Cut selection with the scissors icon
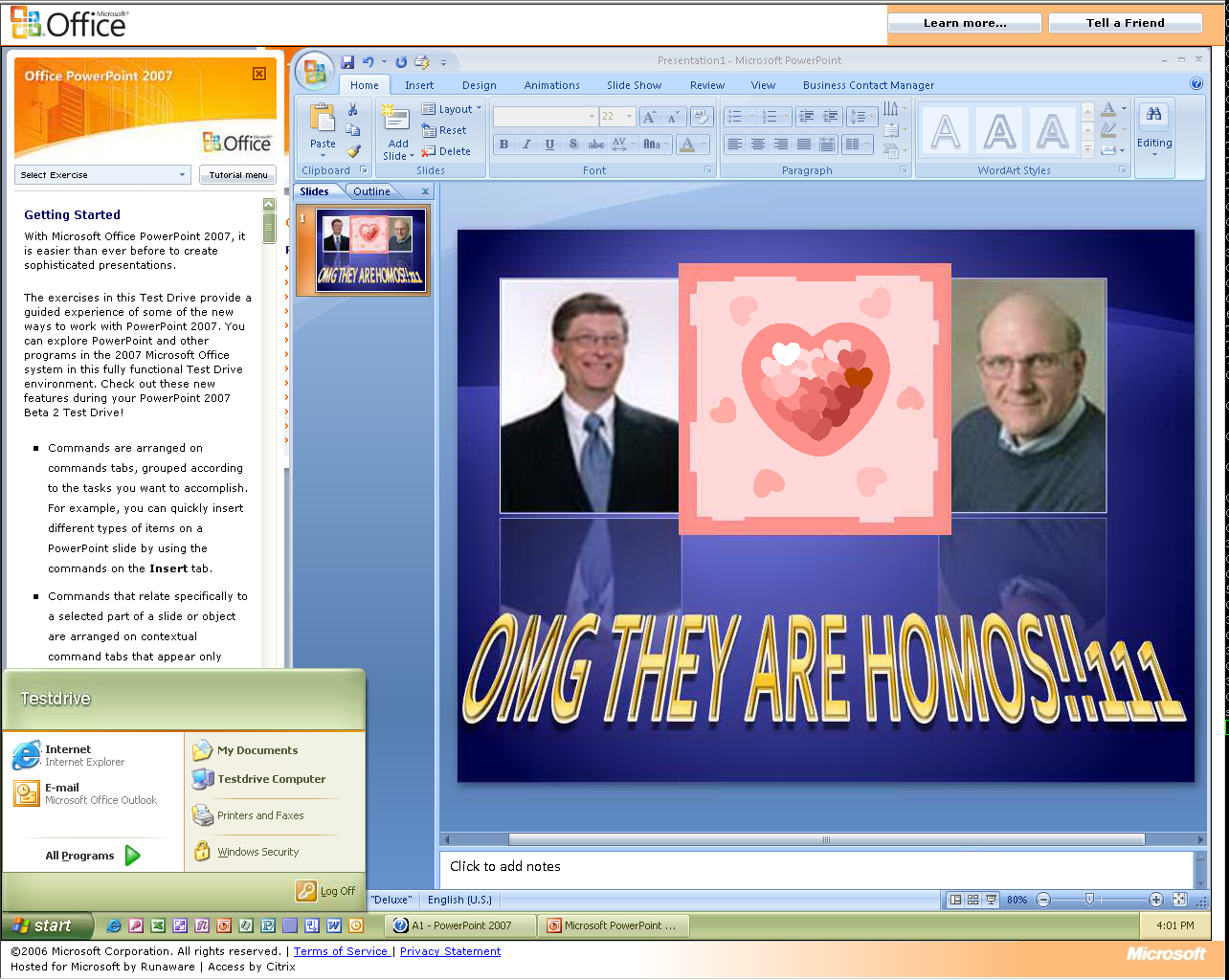 (x=353, y=109)
